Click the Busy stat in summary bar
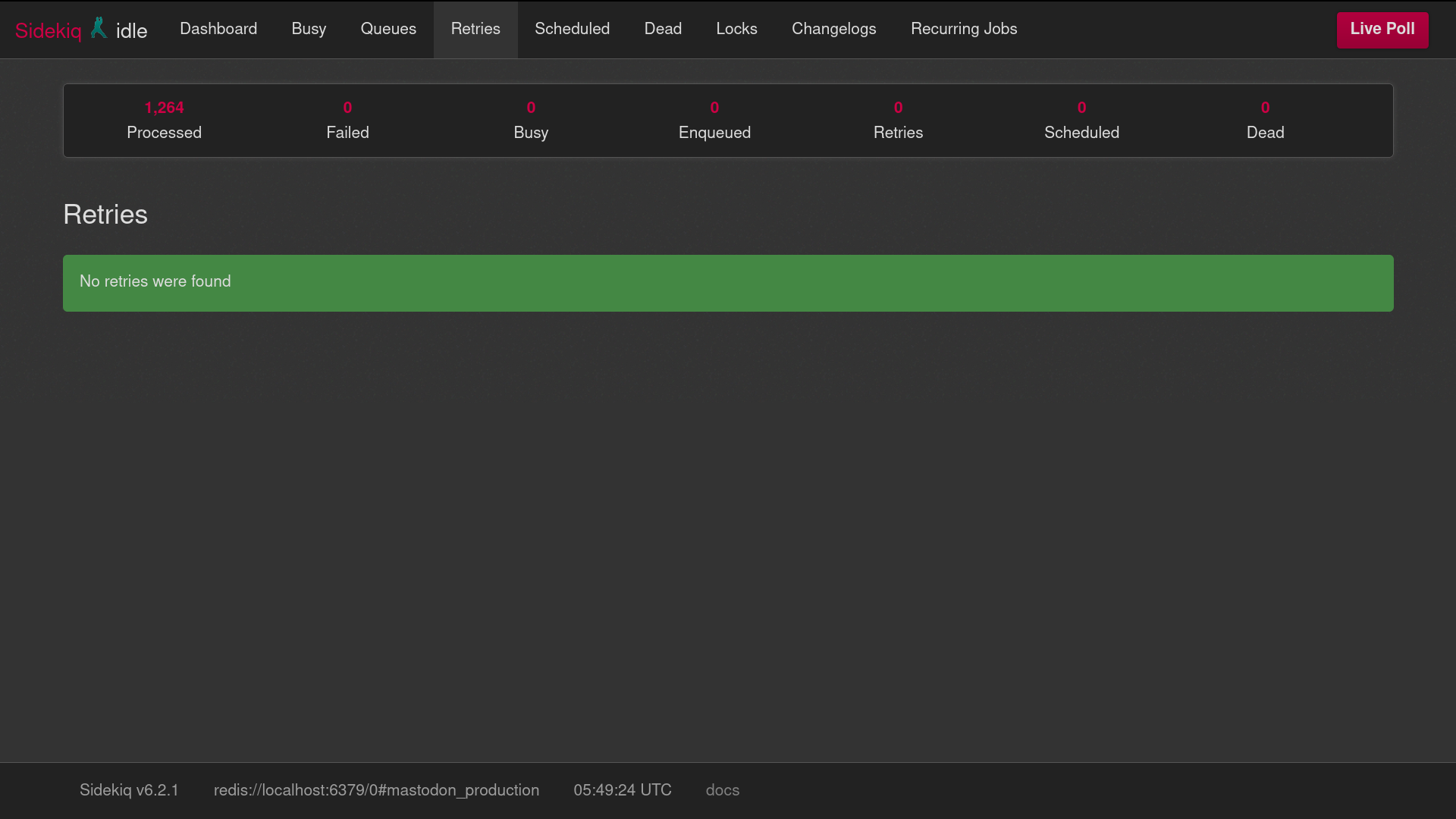 [x=531, y=121]
